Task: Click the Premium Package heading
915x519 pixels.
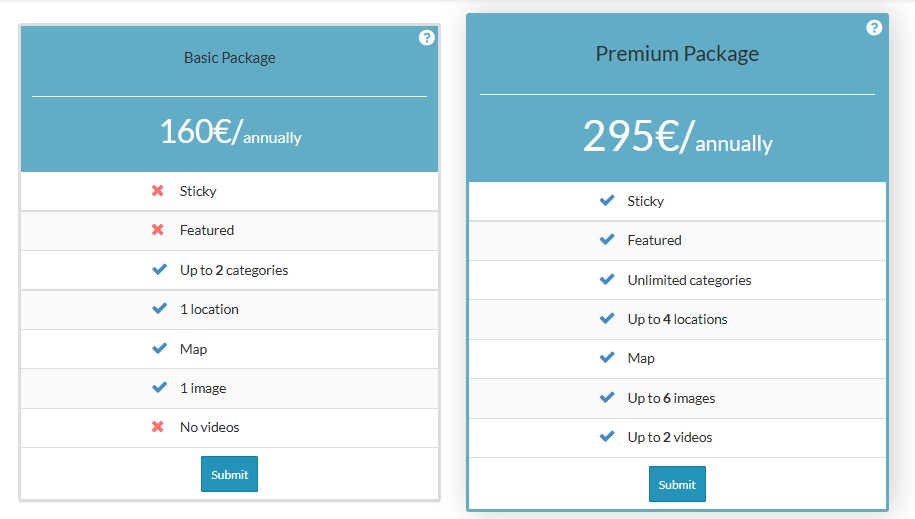Action: click(677, 54)
